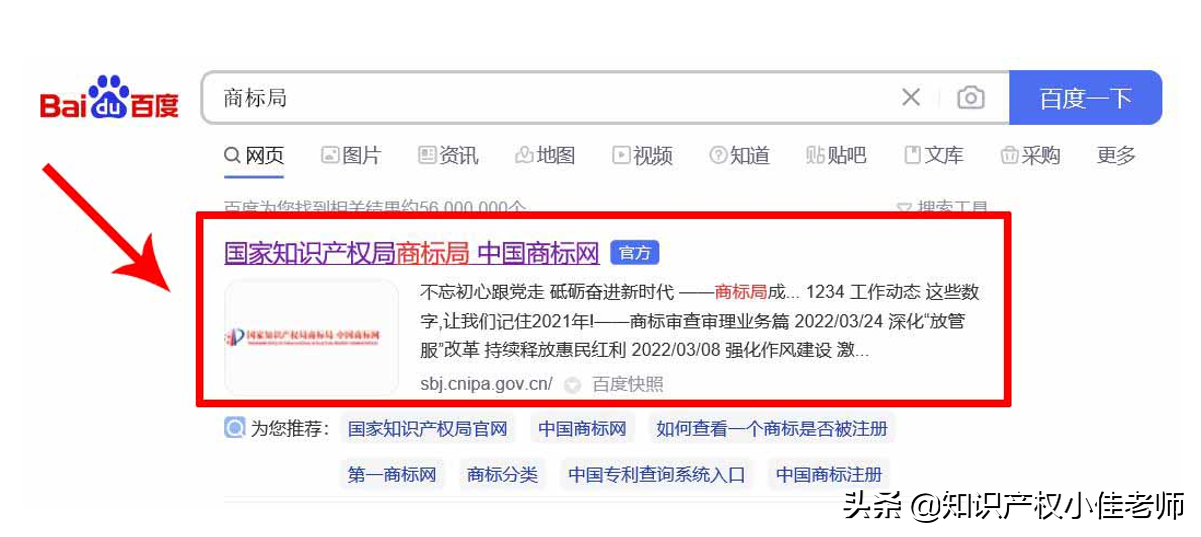This screenshot has height=537, width=1201.
Task: Select the 网页 tab
Action: [254, 155]
